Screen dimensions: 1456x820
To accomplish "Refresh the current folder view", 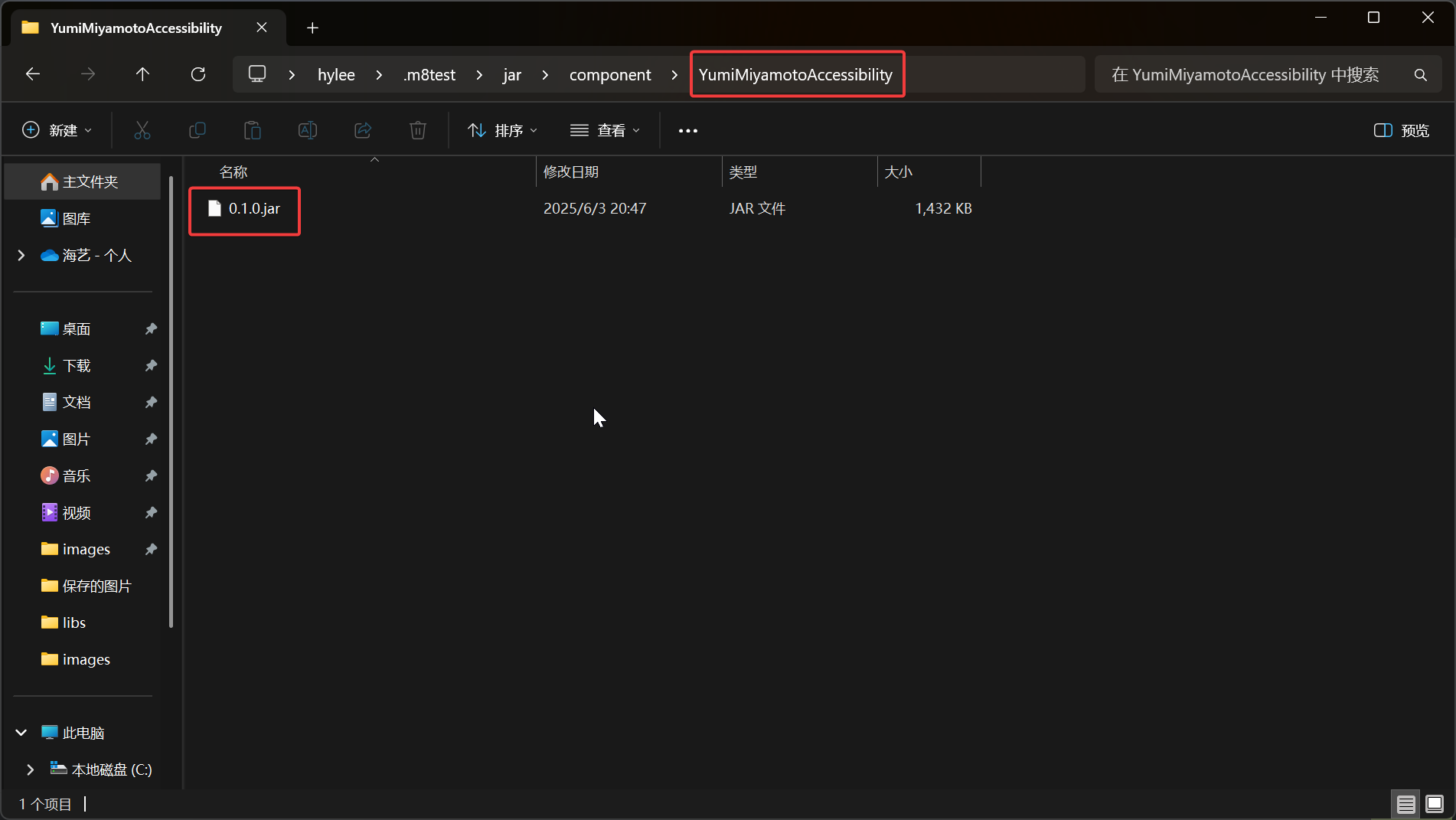I will [x=198, y=74].
